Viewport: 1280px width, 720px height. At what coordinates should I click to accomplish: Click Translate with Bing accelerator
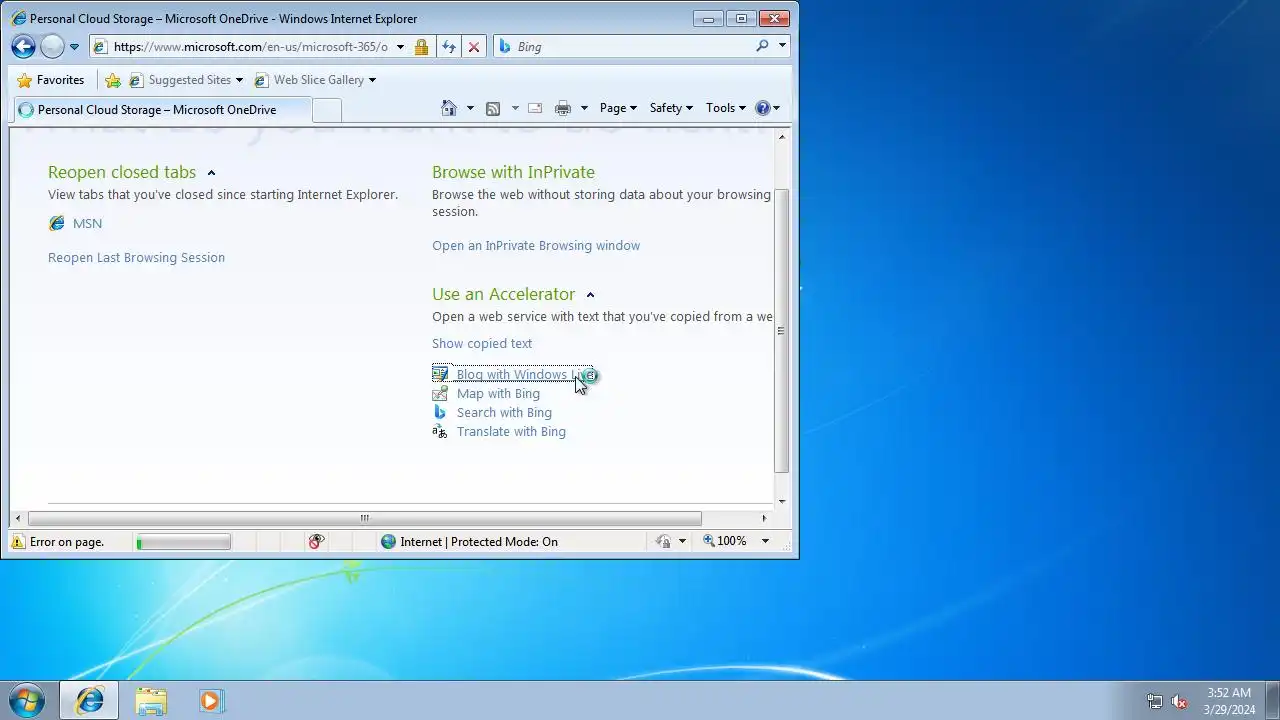(x=511, y=432)
